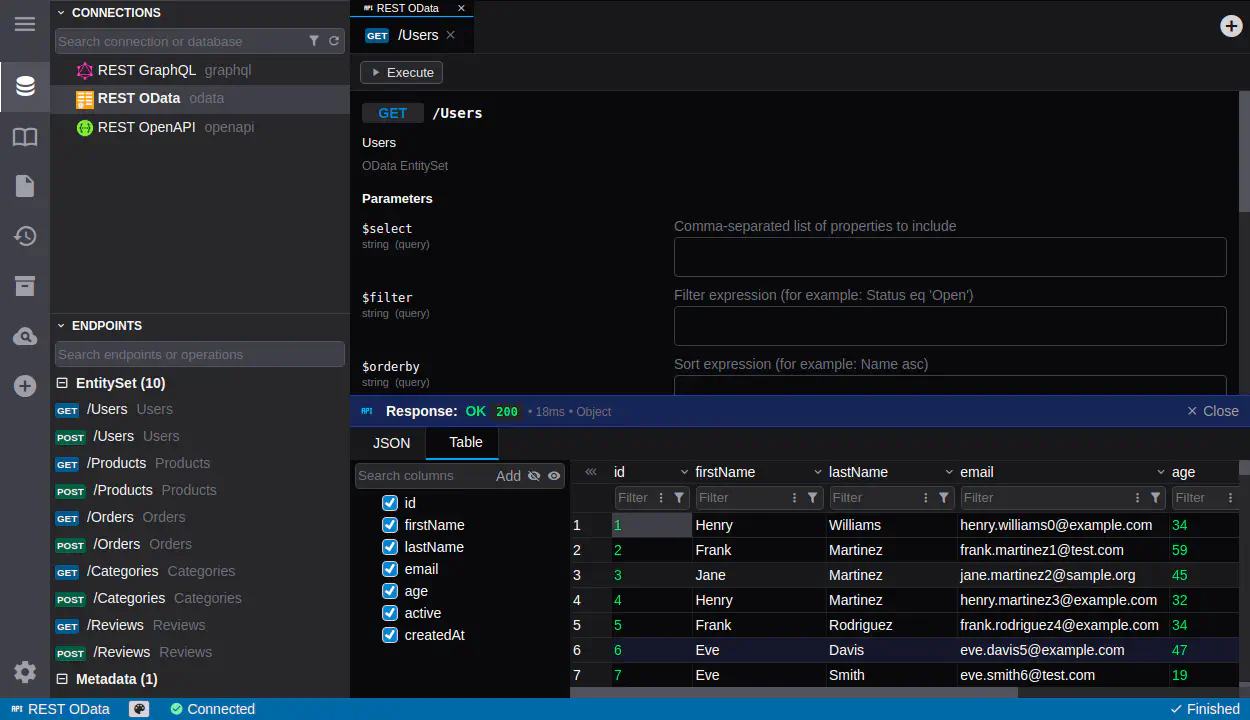Screen dimensions: 1250x720
Task: Close the response panel
Action: pyautogui.click(x=1212, y=411)
